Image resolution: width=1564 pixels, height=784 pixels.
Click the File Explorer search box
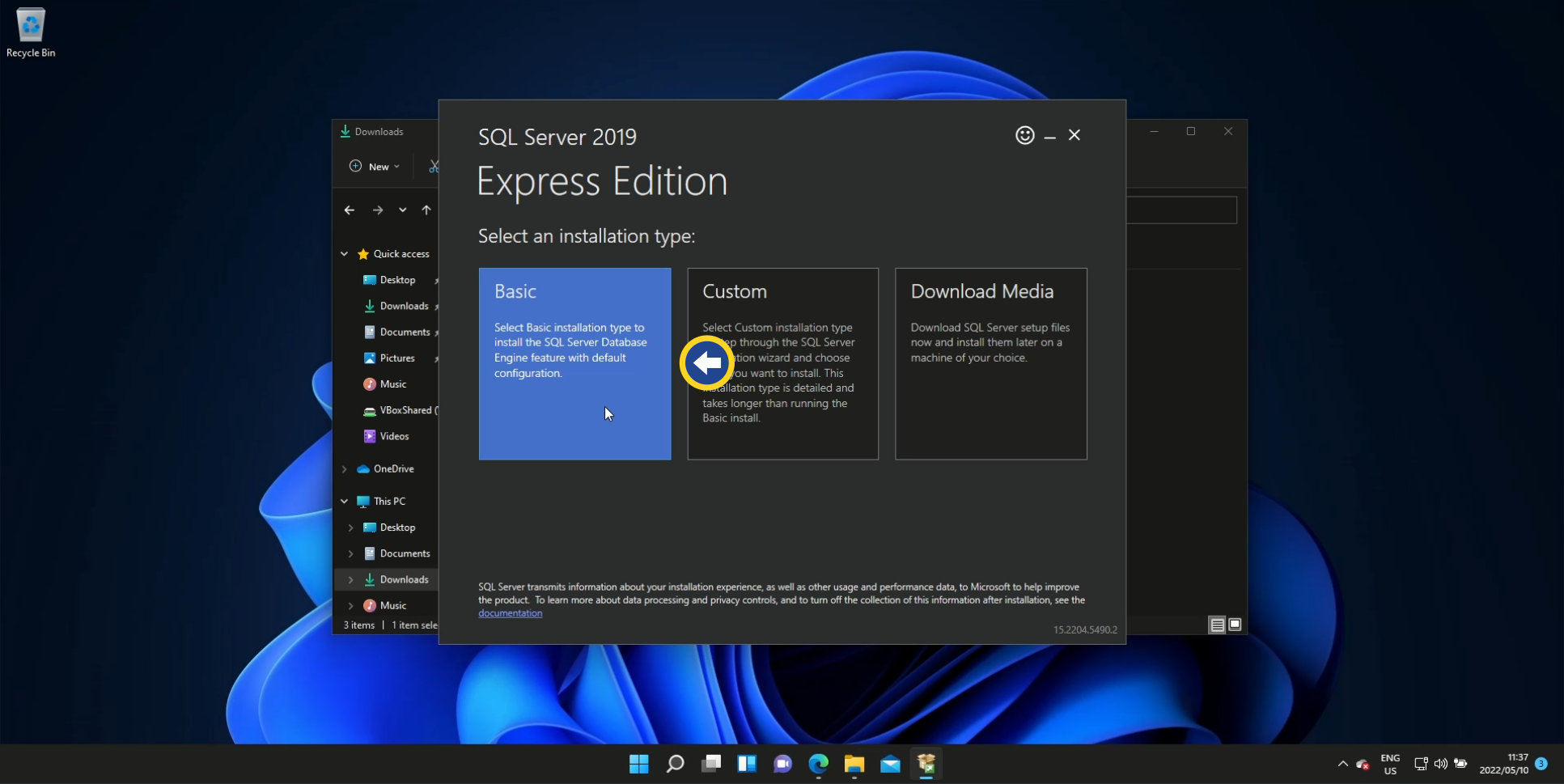(x=1181, y=210)
